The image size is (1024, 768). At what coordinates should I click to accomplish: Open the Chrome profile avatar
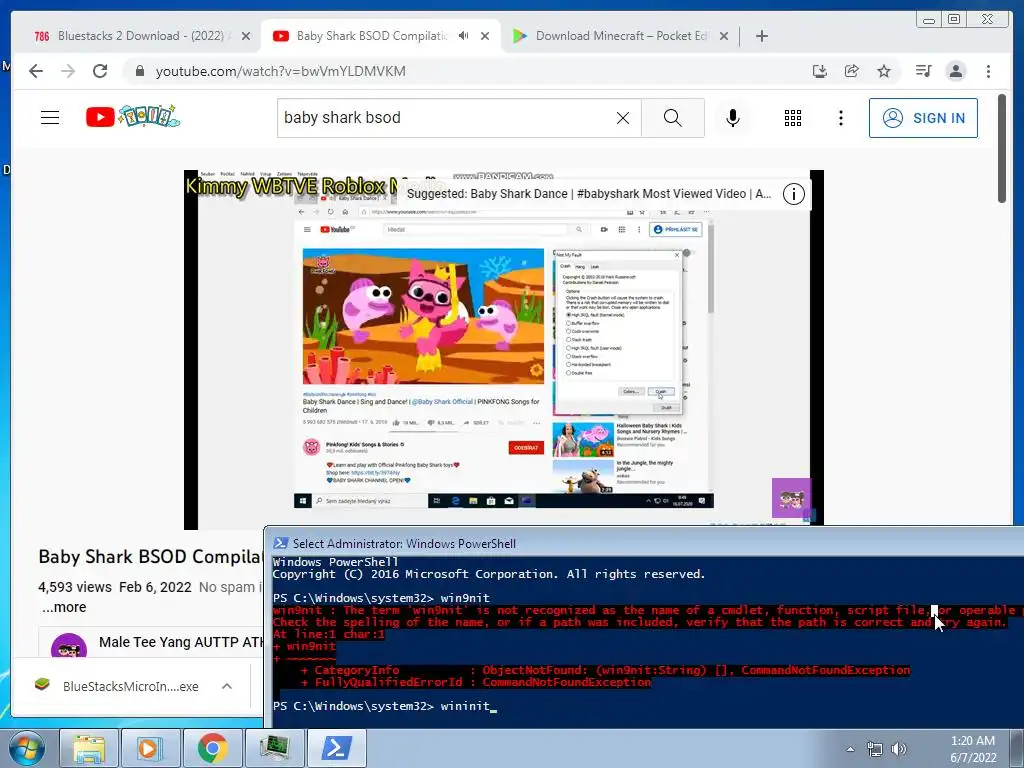pos(956,71)
